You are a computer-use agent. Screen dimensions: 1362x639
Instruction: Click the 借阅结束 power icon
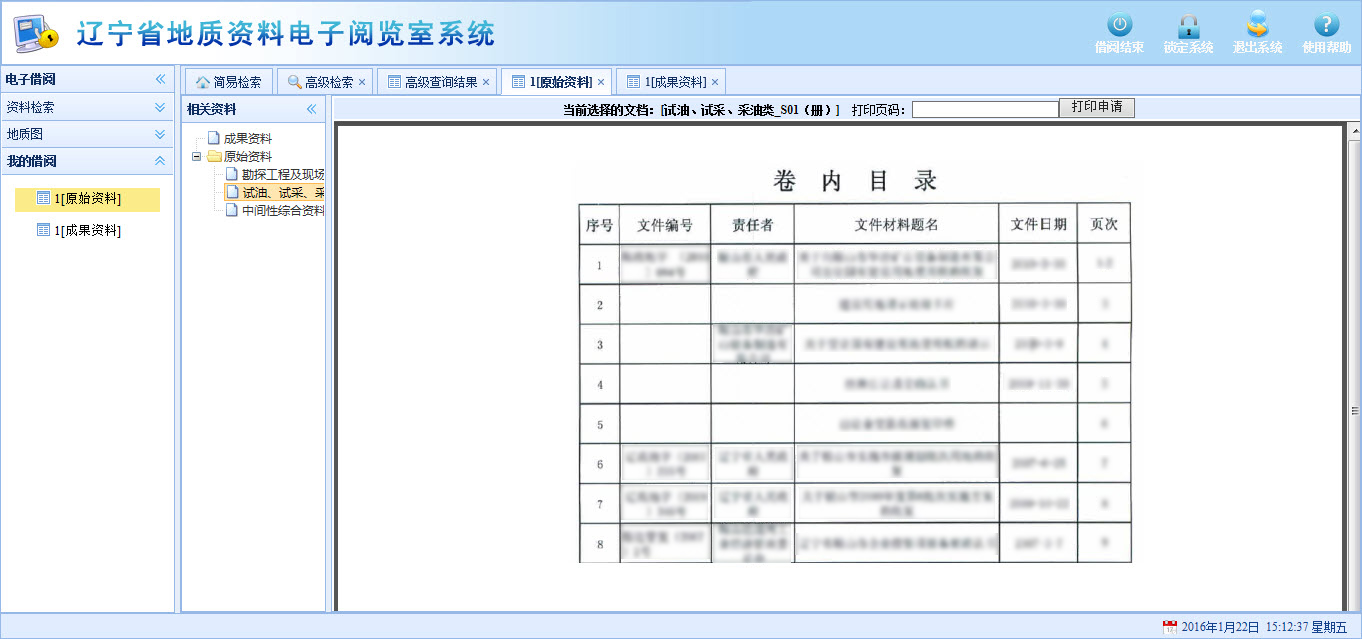[1119, 26]
